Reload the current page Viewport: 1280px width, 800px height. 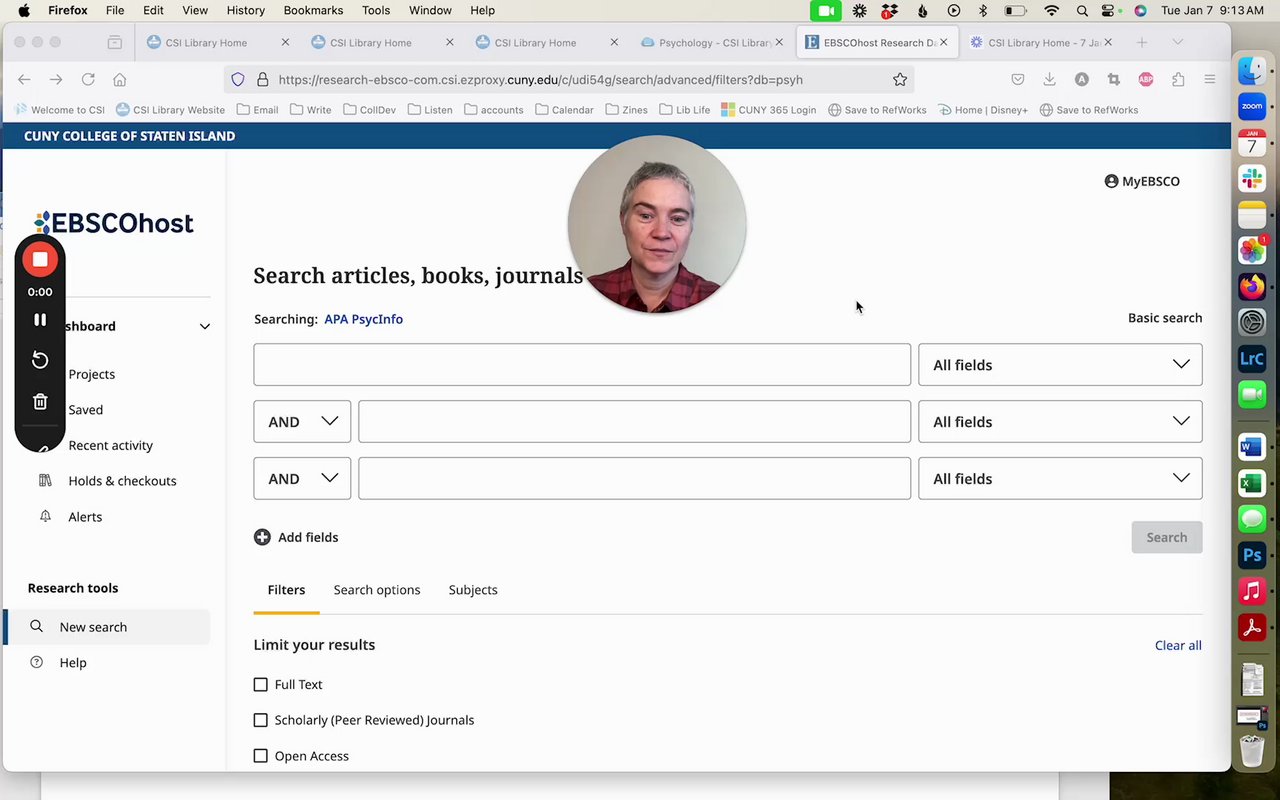[x=88, y=80]
